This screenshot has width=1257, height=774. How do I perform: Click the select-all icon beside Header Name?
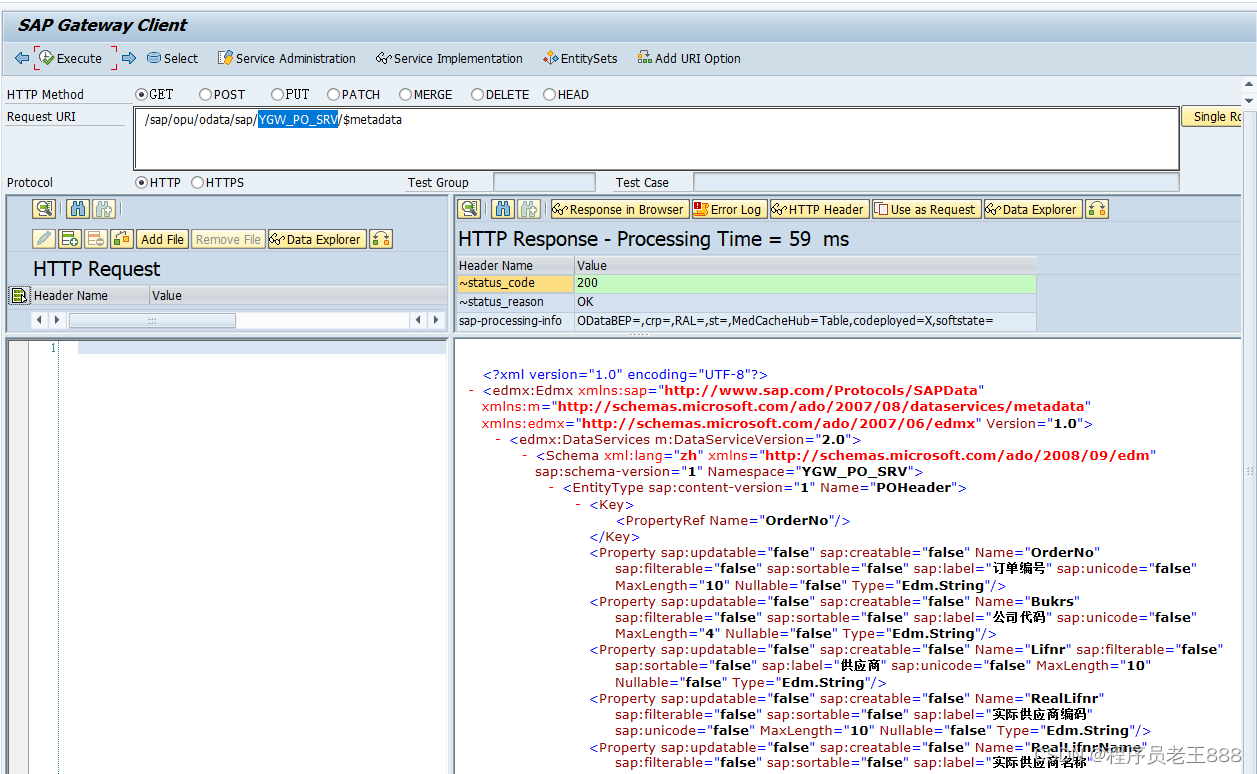click(x=19, y=295)
